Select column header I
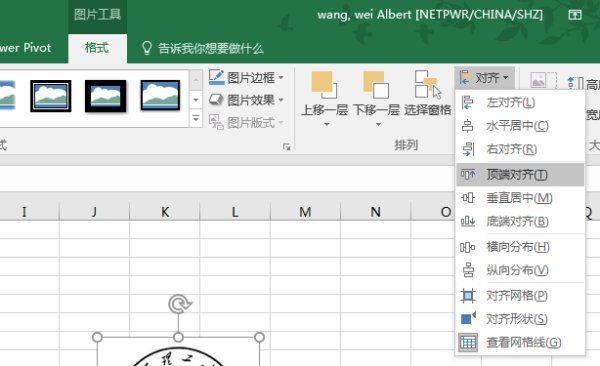Screen dimensions: 600x366 pos(24,212)
